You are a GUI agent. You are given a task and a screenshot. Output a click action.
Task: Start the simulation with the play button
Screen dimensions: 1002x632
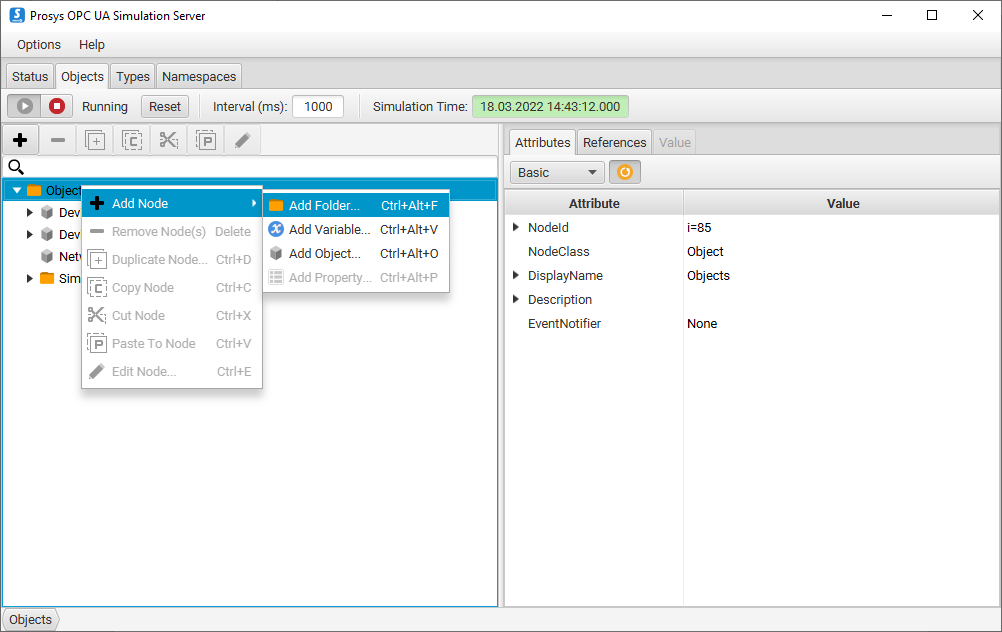click(24, 106)
